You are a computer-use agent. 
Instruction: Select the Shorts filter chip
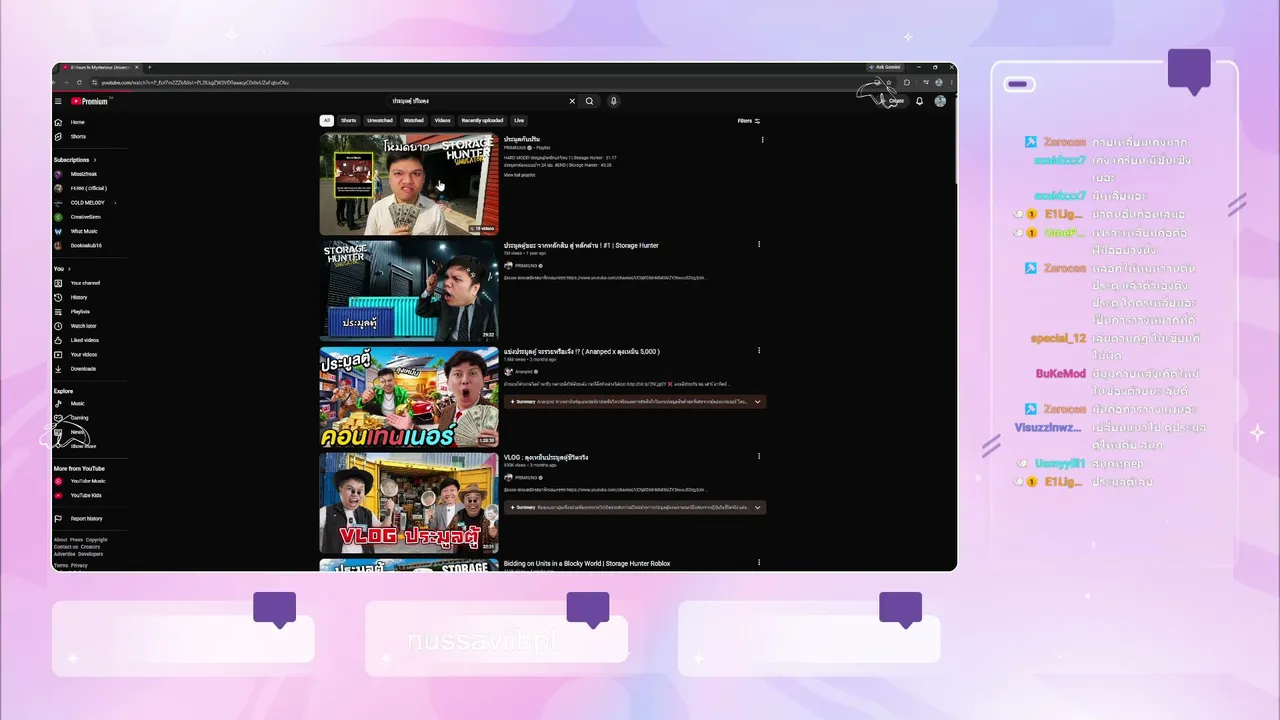[x=348, y=120]
